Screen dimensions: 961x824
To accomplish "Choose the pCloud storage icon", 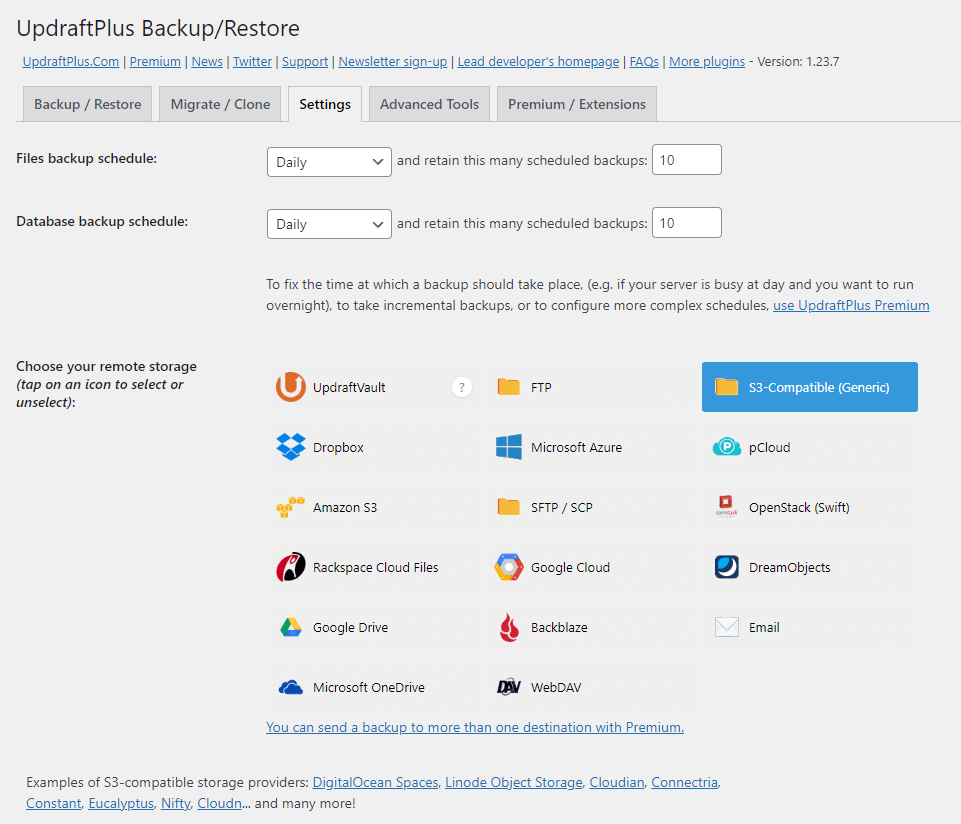I will pos(727,447).
